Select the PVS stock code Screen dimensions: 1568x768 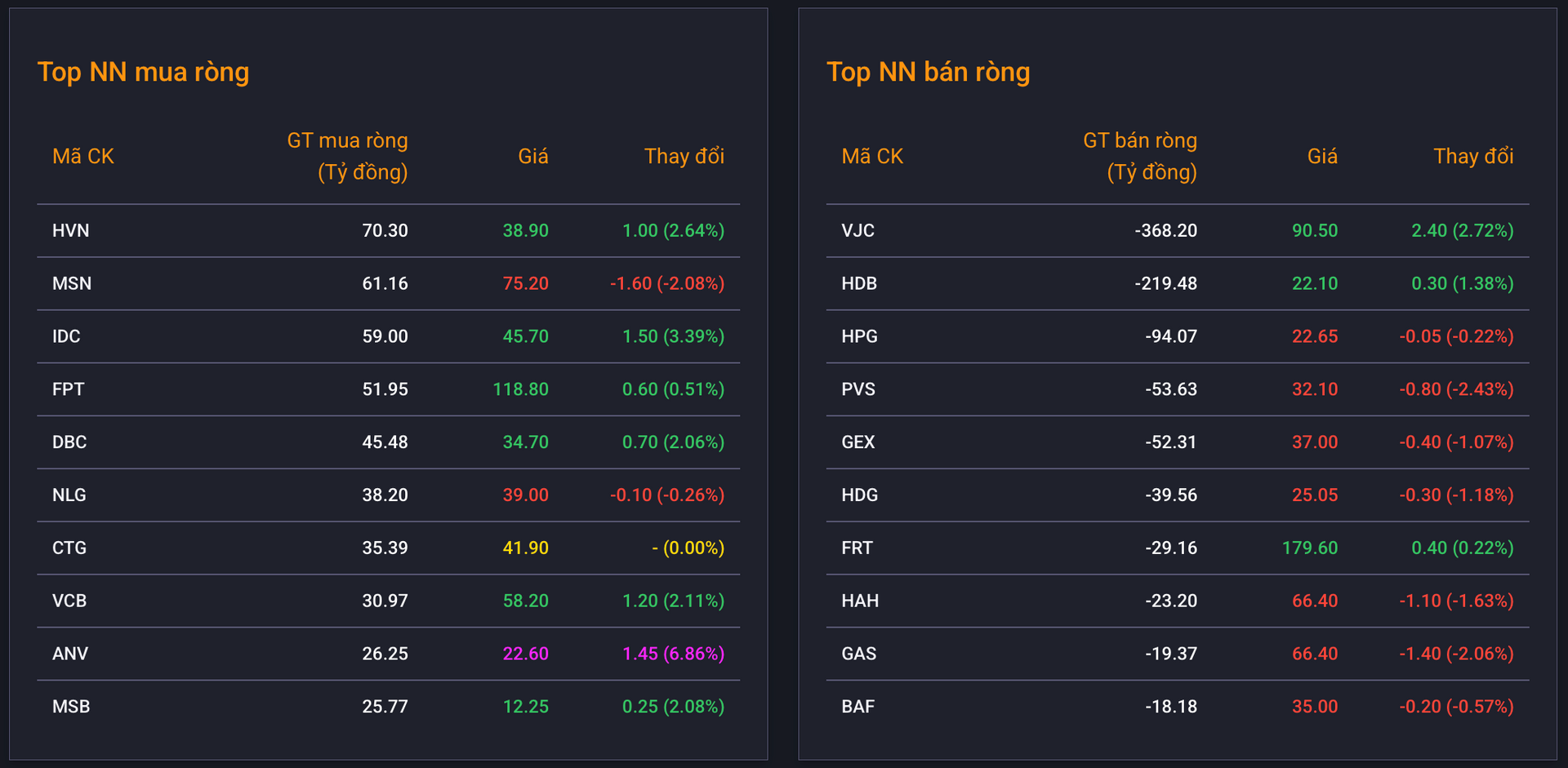[x=858, y=389]
